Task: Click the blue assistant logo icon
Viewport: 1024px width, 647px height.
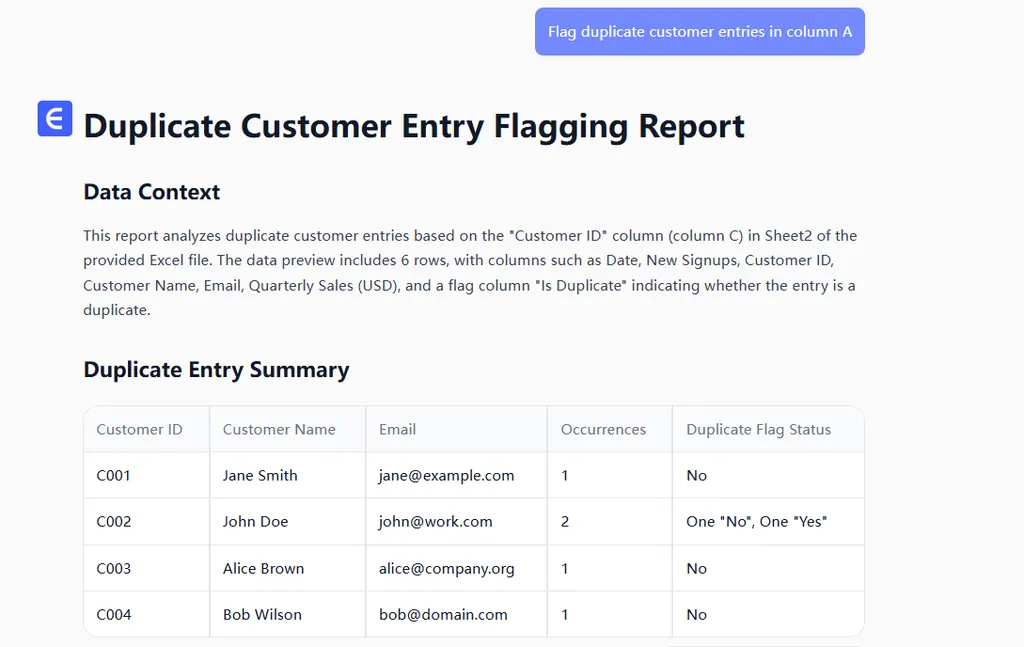Action: point(55,118)
